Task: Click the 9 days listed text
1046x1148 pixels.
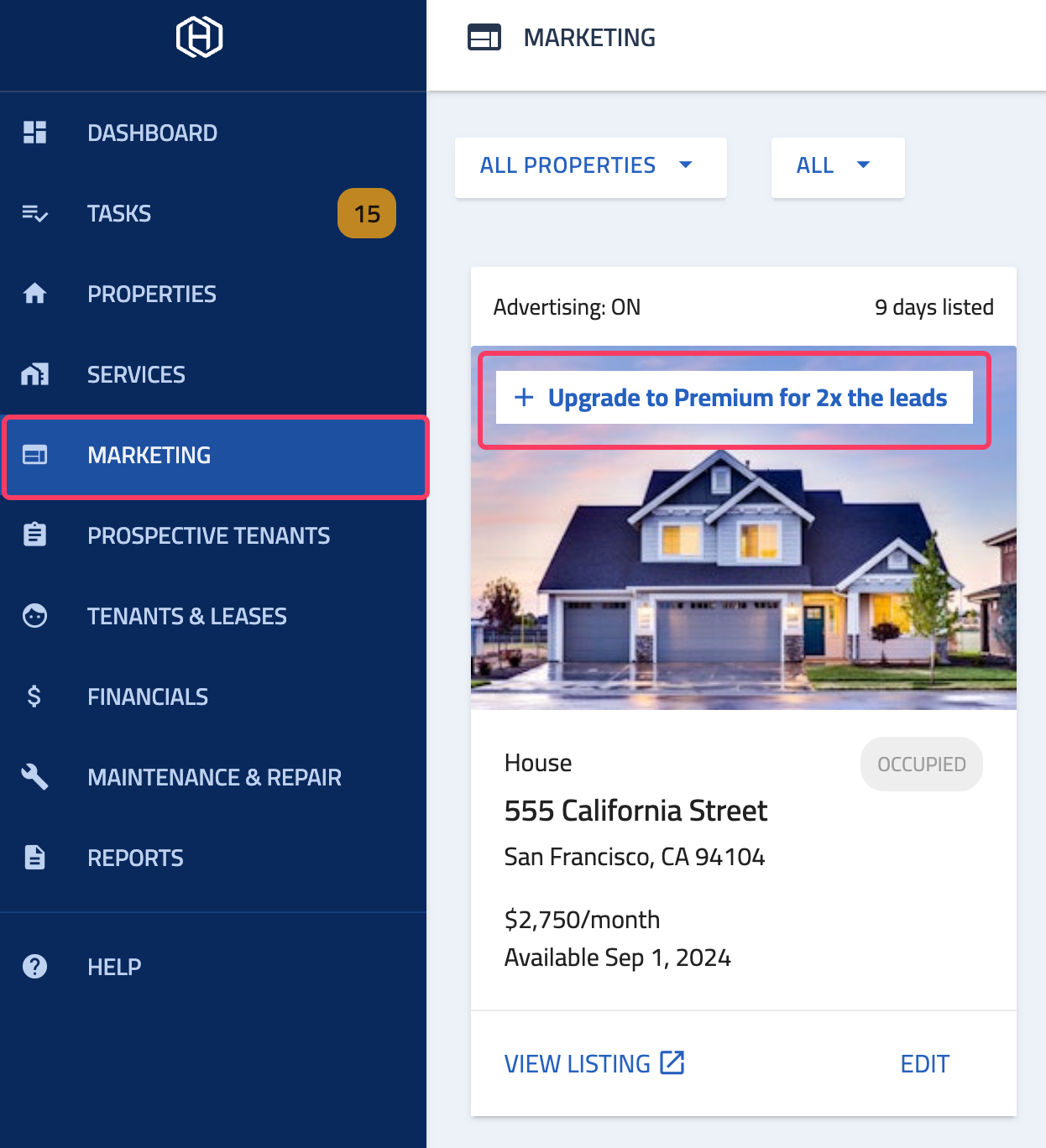Action: point(934,307)
